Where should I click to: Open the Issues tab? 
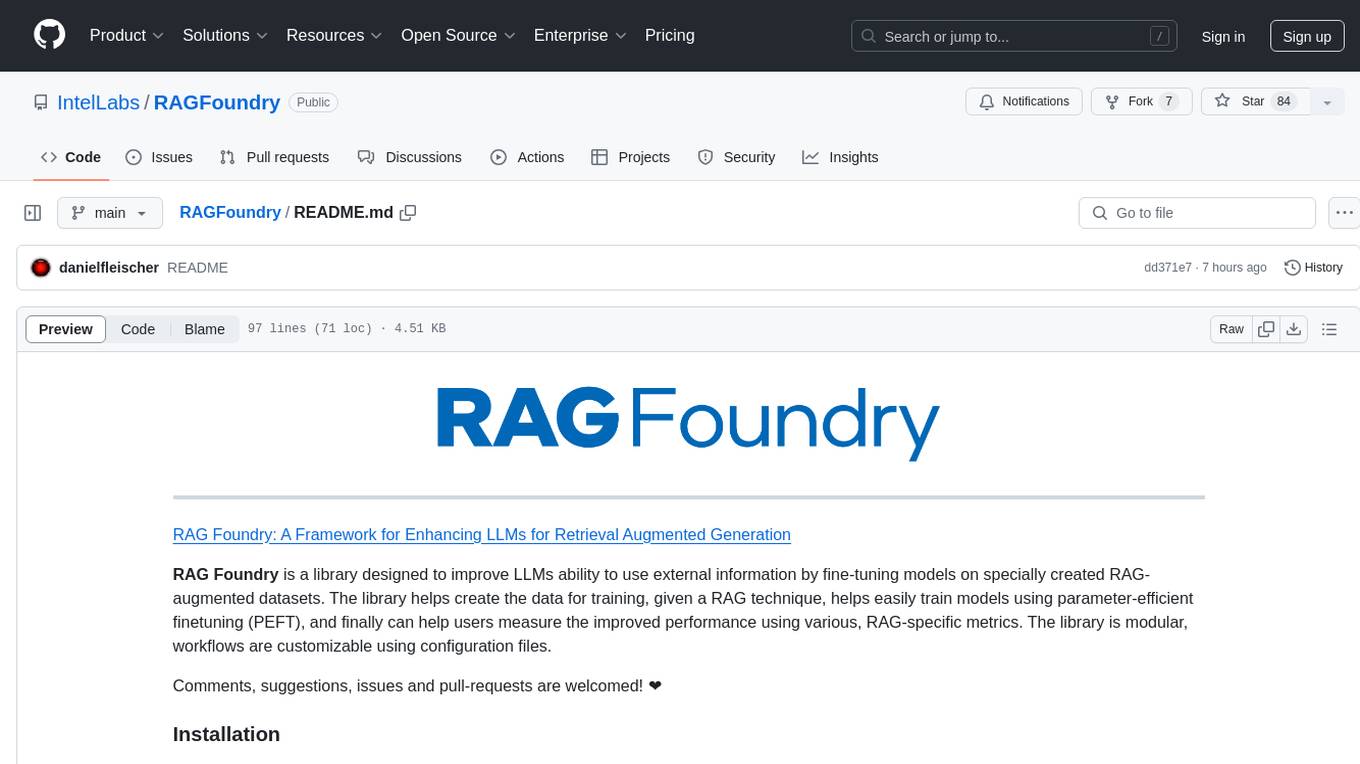[x=159, y=157]
